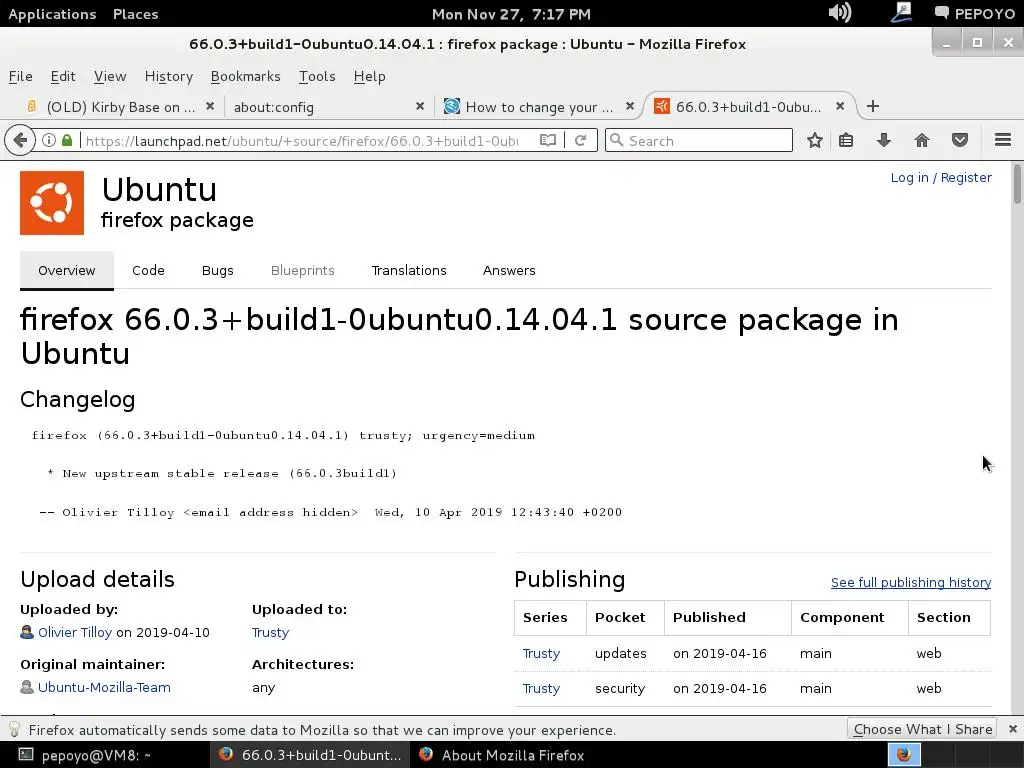Screen dimensions: 1024x768
Task: Click Trusty link in updates row
Action: (x=541, y=653)
